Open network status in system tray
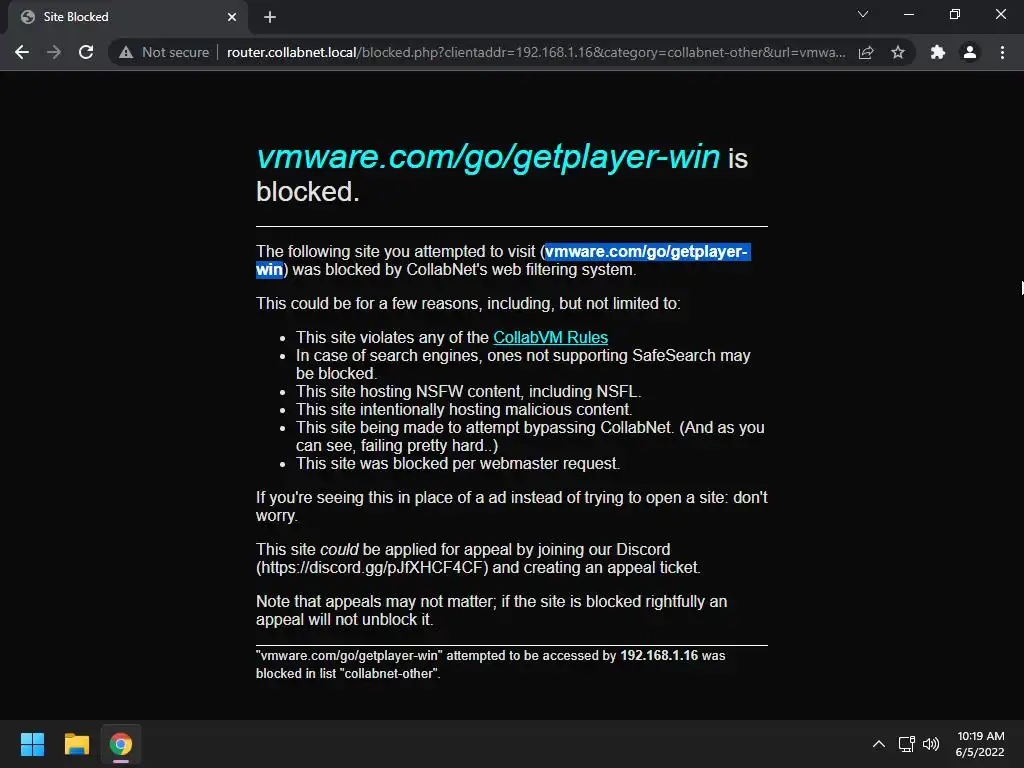The height and width of the screenshot is (768, 1024). pos(906,744)
